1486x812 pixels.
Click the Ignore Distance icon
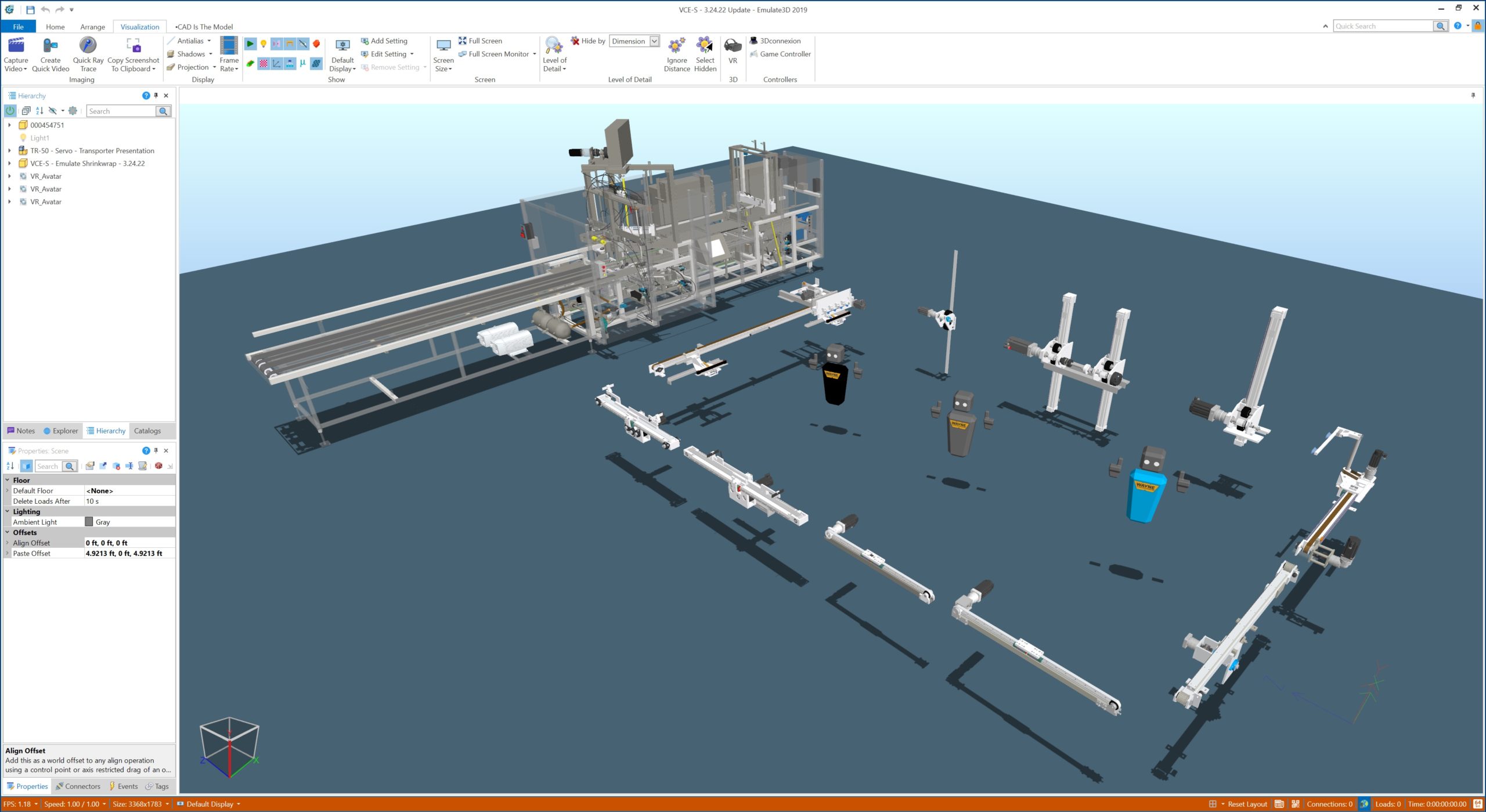[676, 45]
